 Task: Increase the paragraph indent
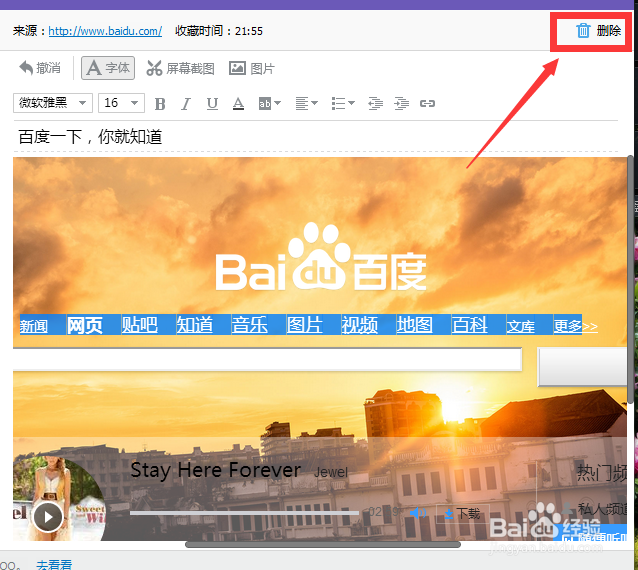(x=401, y=103)
